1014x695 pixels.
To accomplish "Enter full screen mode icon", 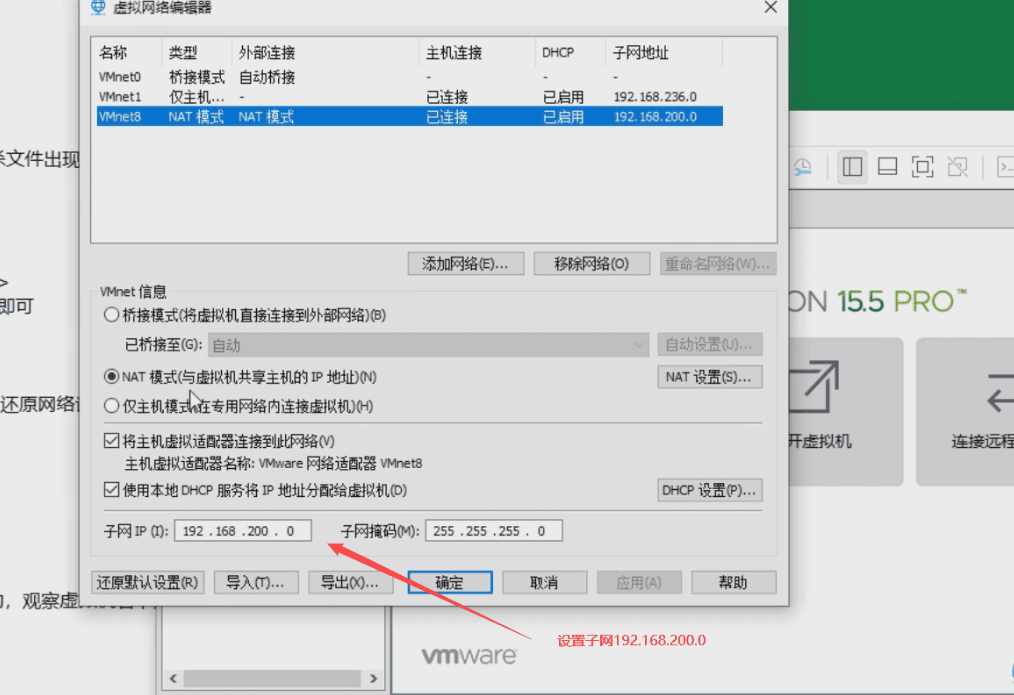I will click(922, 167).
